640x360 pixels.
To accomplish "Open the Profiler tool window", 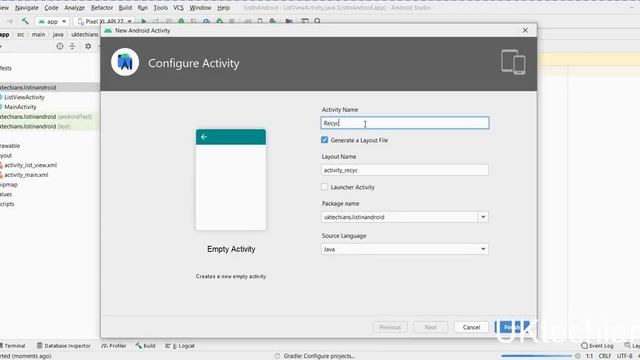I will [x=114, y=346].
